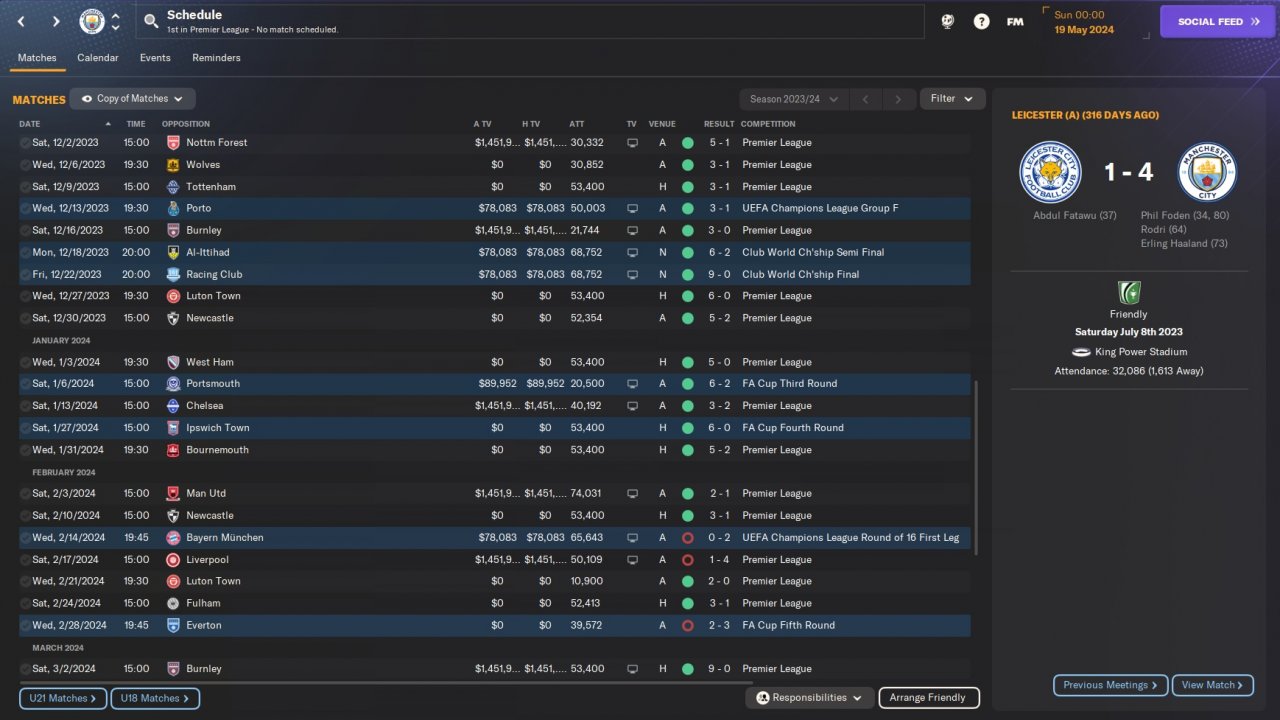This screenshot has width=1280, height=720.
Task: Open the Copy of Matches view dropdown
Action: coord(132,99)
